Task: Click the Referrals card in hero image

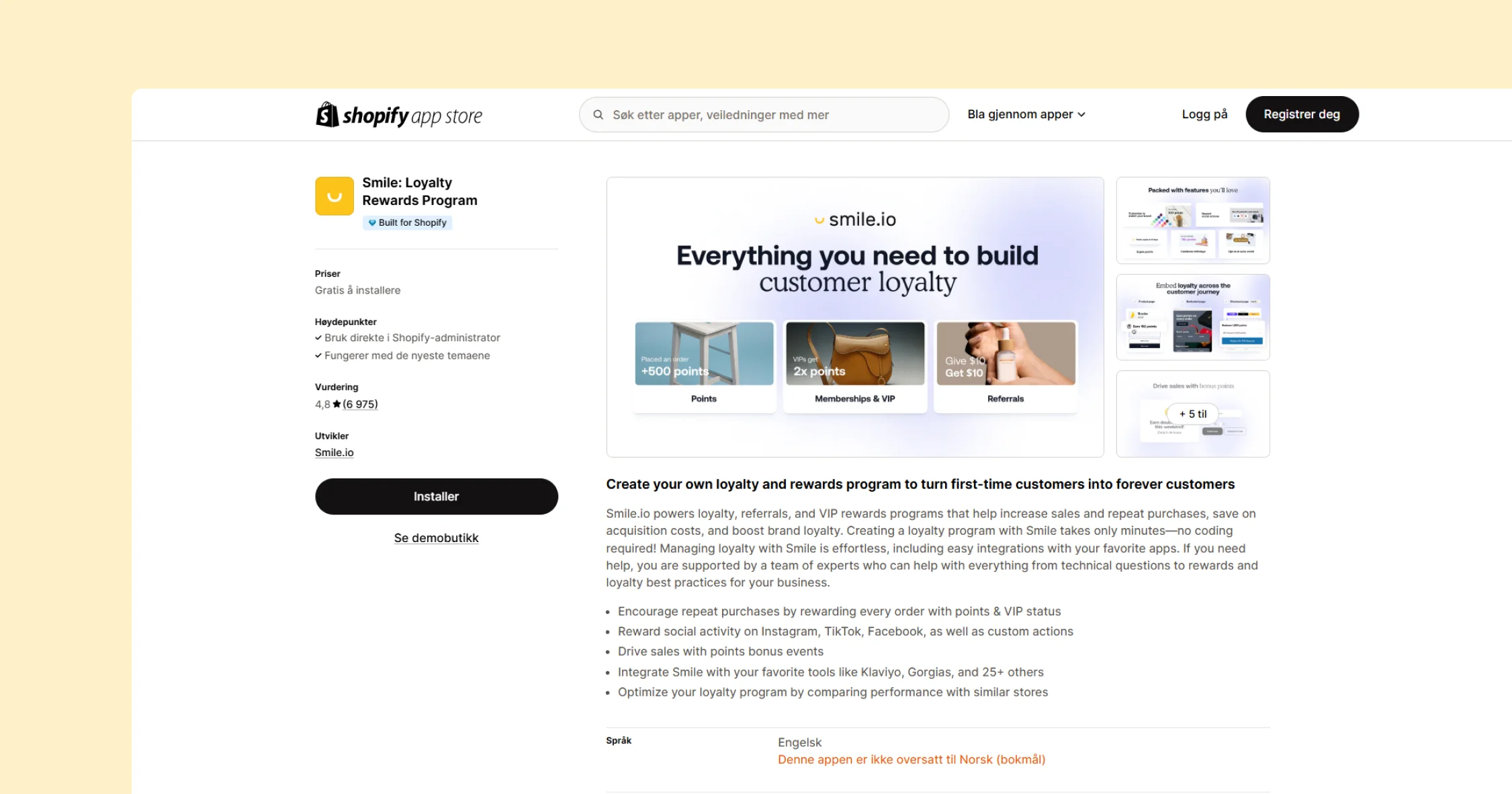Action: click(1006, 366)
